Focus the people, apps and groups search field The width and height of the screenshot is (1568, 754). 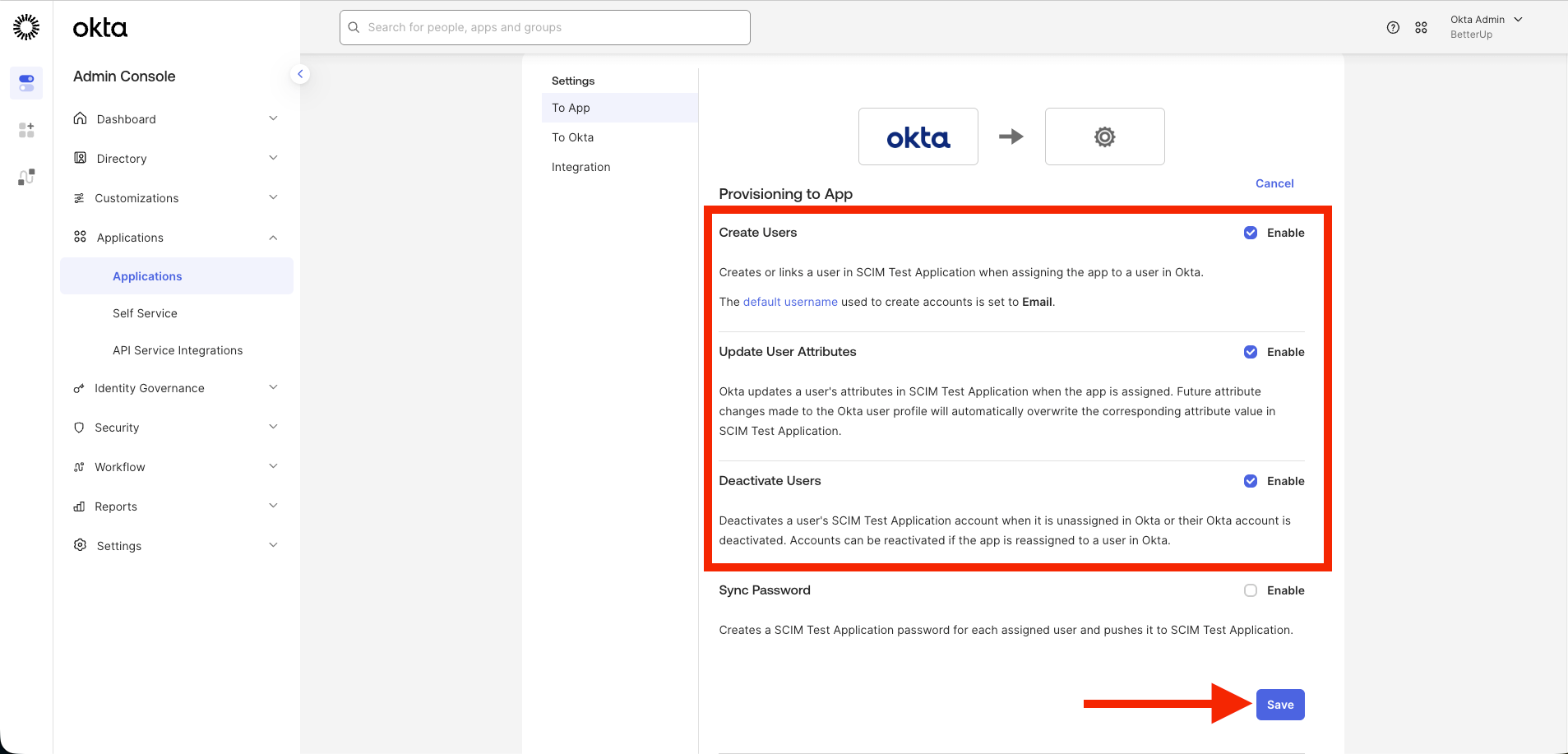click(545, 27)
